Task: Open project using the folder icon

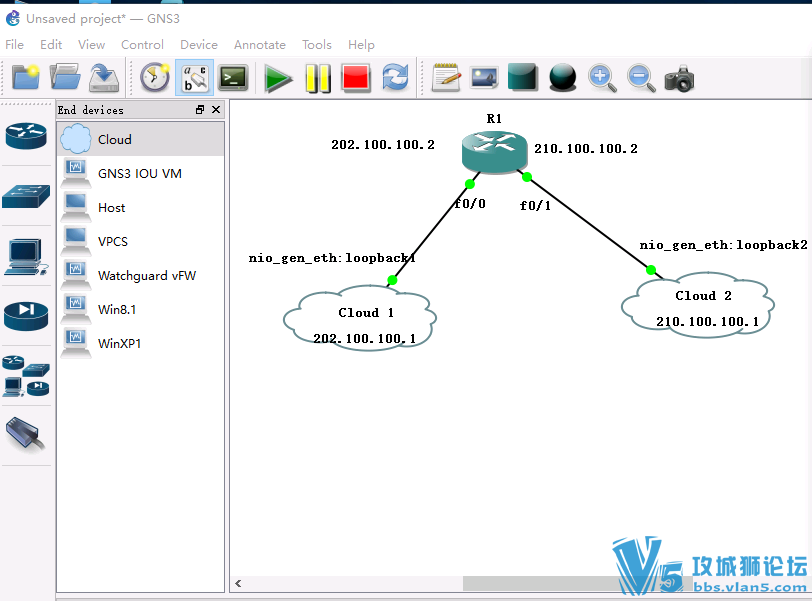Action: pos(65,78)
